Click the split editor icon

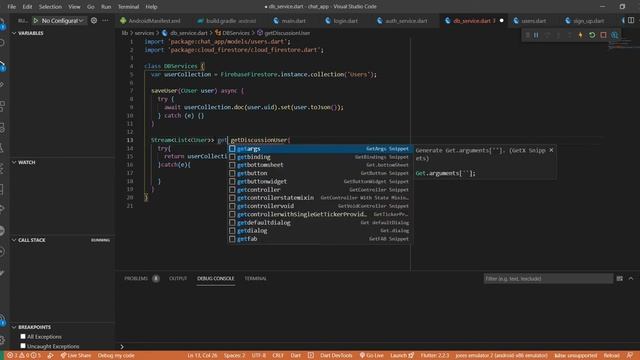click(631, 20)
